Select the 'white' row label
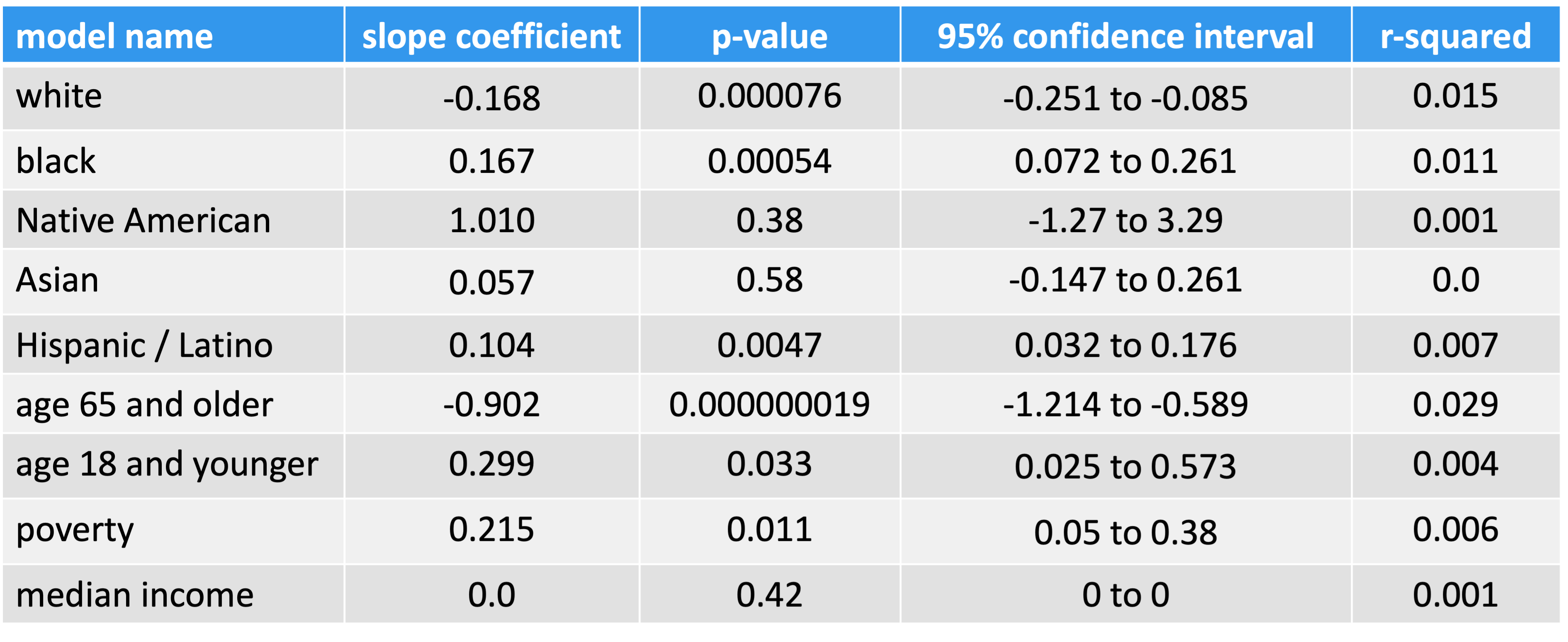Viewport: 1568px width, 642px height. (x=59, y=96)
